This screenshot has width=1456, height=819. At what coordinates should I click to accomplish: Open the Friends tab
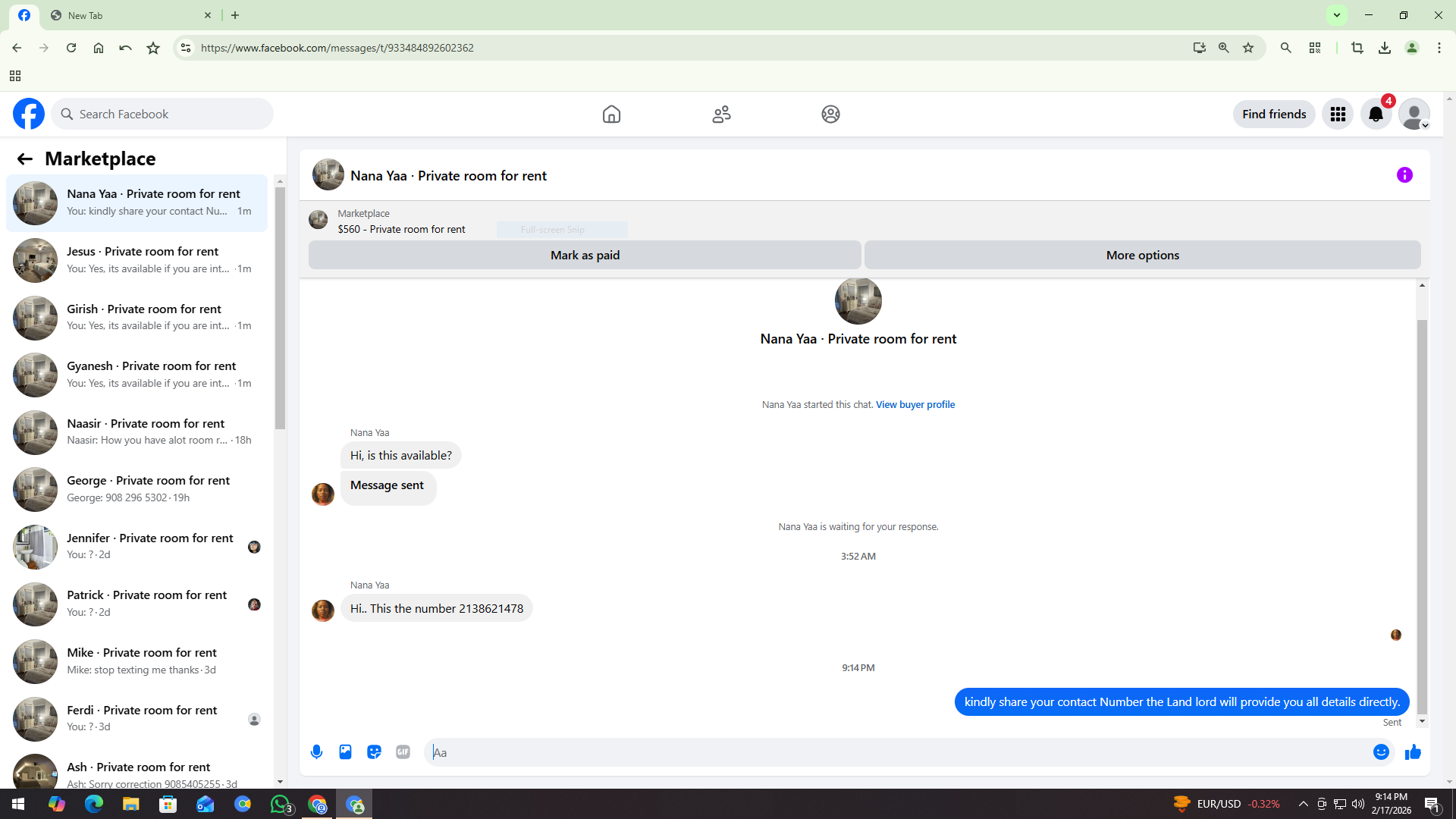point(721,115)
